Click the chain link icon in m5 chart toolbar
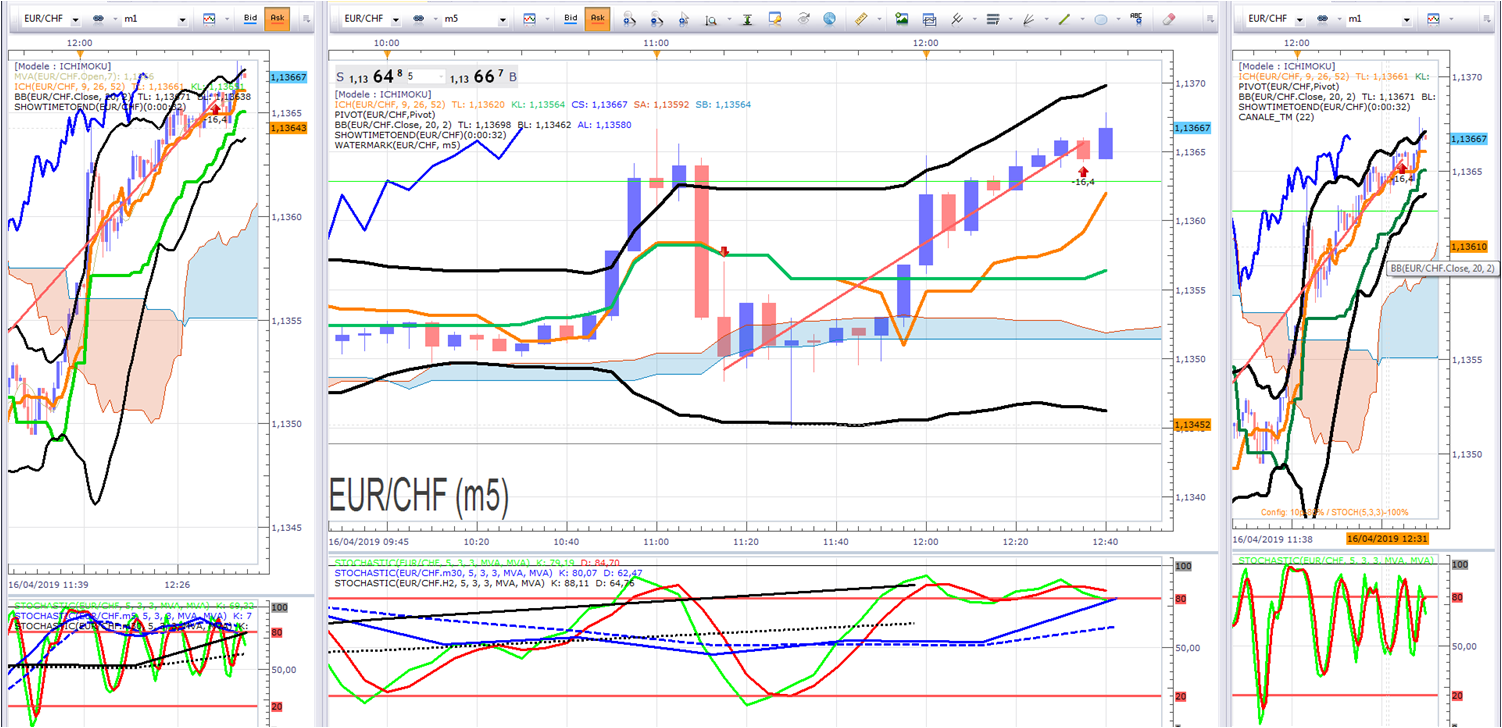This screenshot has width=1502, height=728. [418, 19]
